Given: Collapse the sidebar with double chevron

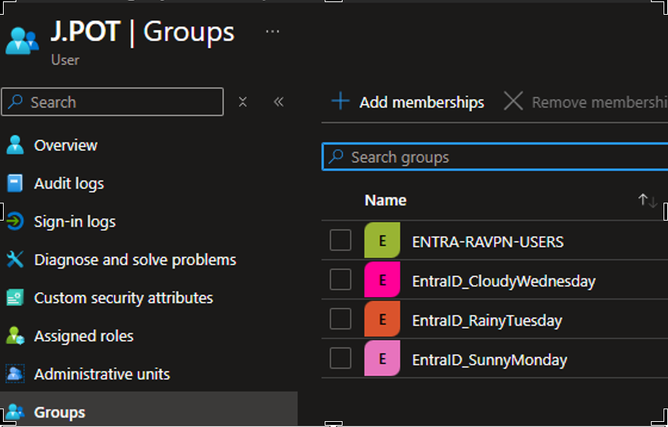Looking at the screenshot, I should point(279,102).
